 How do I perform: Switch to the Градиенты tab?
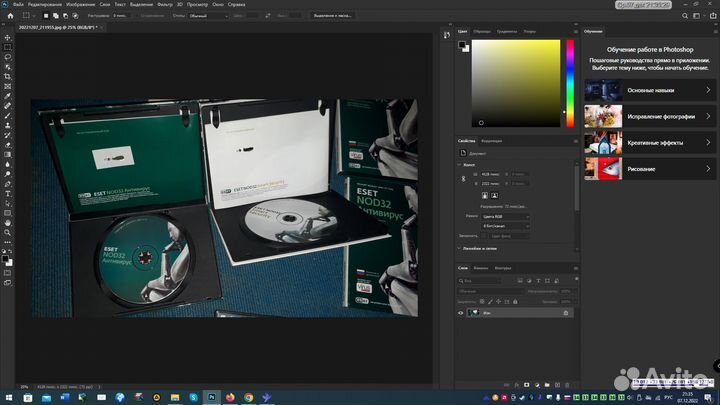click(x=506, y=32)
